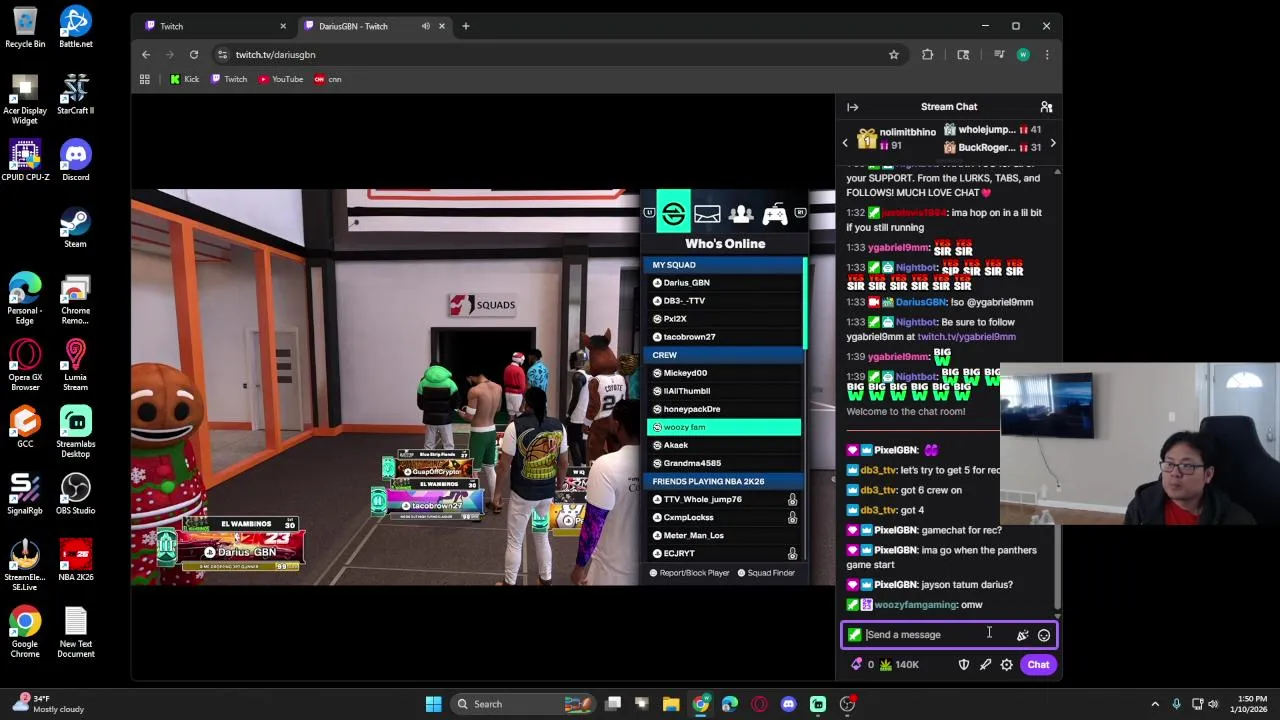Image resolution: width=1280 pixels, height=720 pixels.
Task: Open the emote picker
Action: click(x=1044, y=635)
